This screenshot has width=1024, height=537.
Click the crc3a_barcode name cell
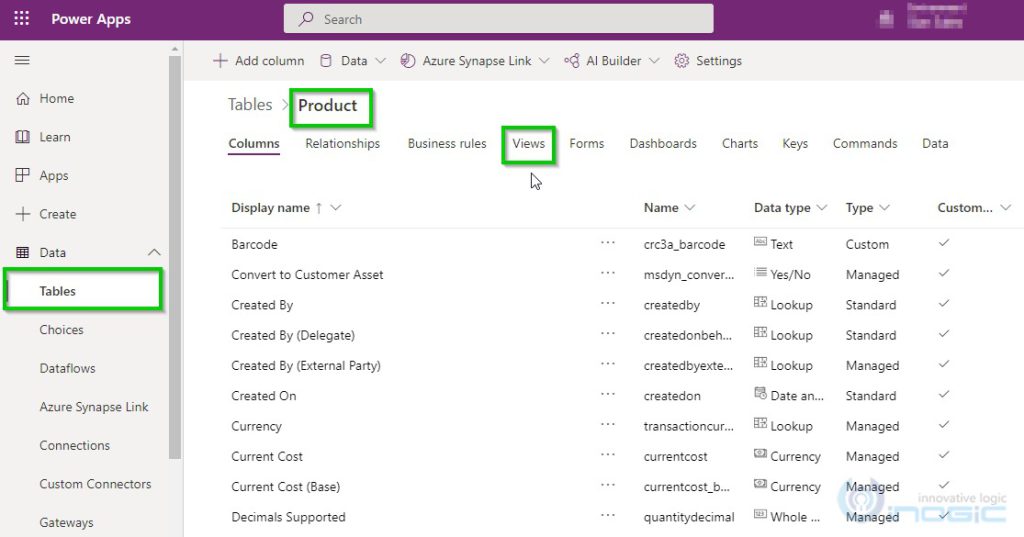coord(684,244)
